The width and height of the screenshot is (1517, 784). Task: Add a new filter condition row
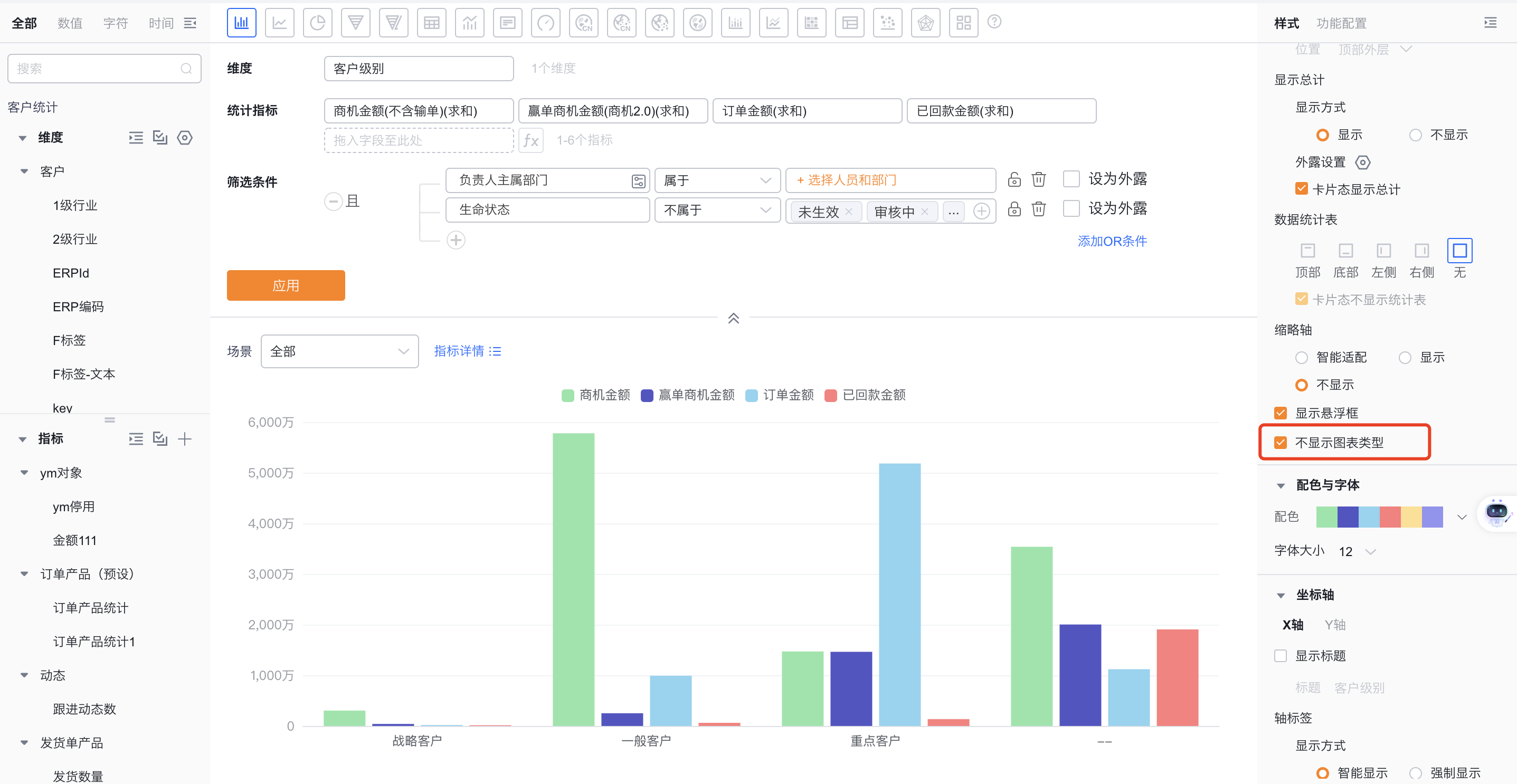click(x=456, y=240)
